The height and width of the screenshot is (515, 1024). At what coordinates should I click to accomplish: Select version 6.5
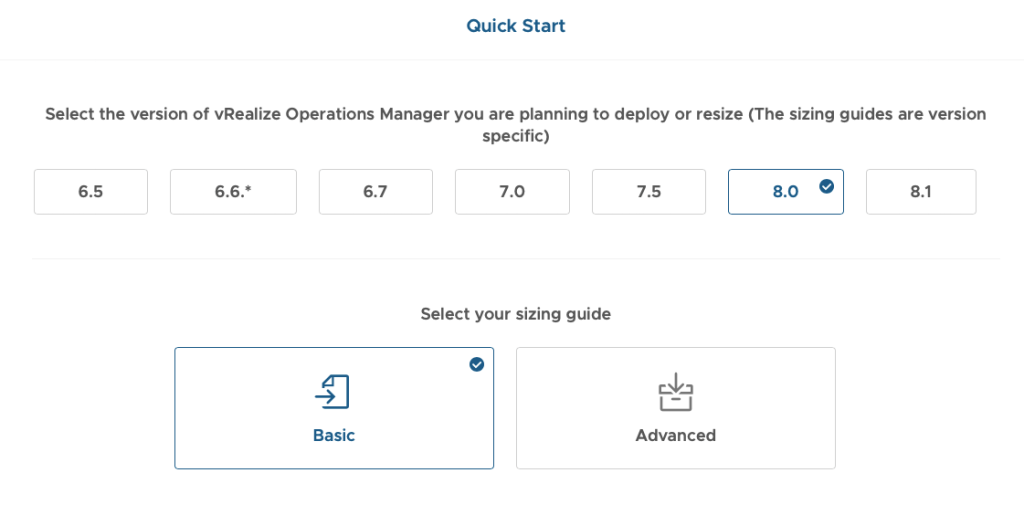click(x=90, y=192)
